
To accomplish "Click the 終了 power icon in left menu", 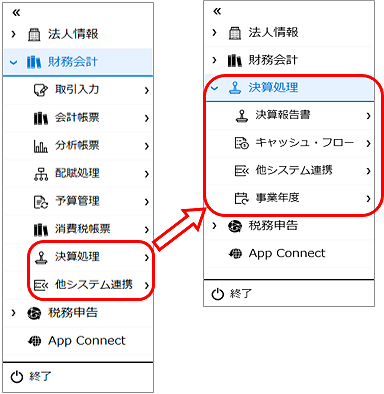I will 17,377.
